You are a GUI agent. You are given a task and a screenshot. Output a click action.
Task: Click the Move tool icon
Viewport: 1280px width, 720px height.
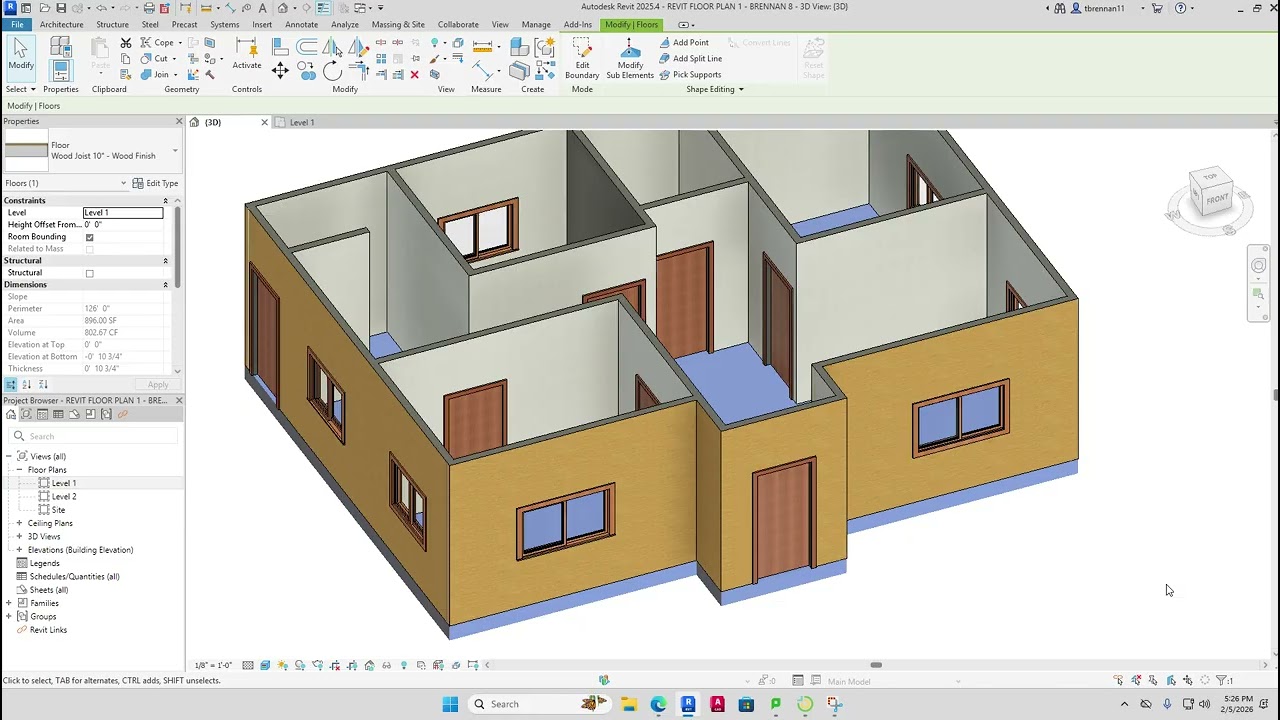point(280,69)
